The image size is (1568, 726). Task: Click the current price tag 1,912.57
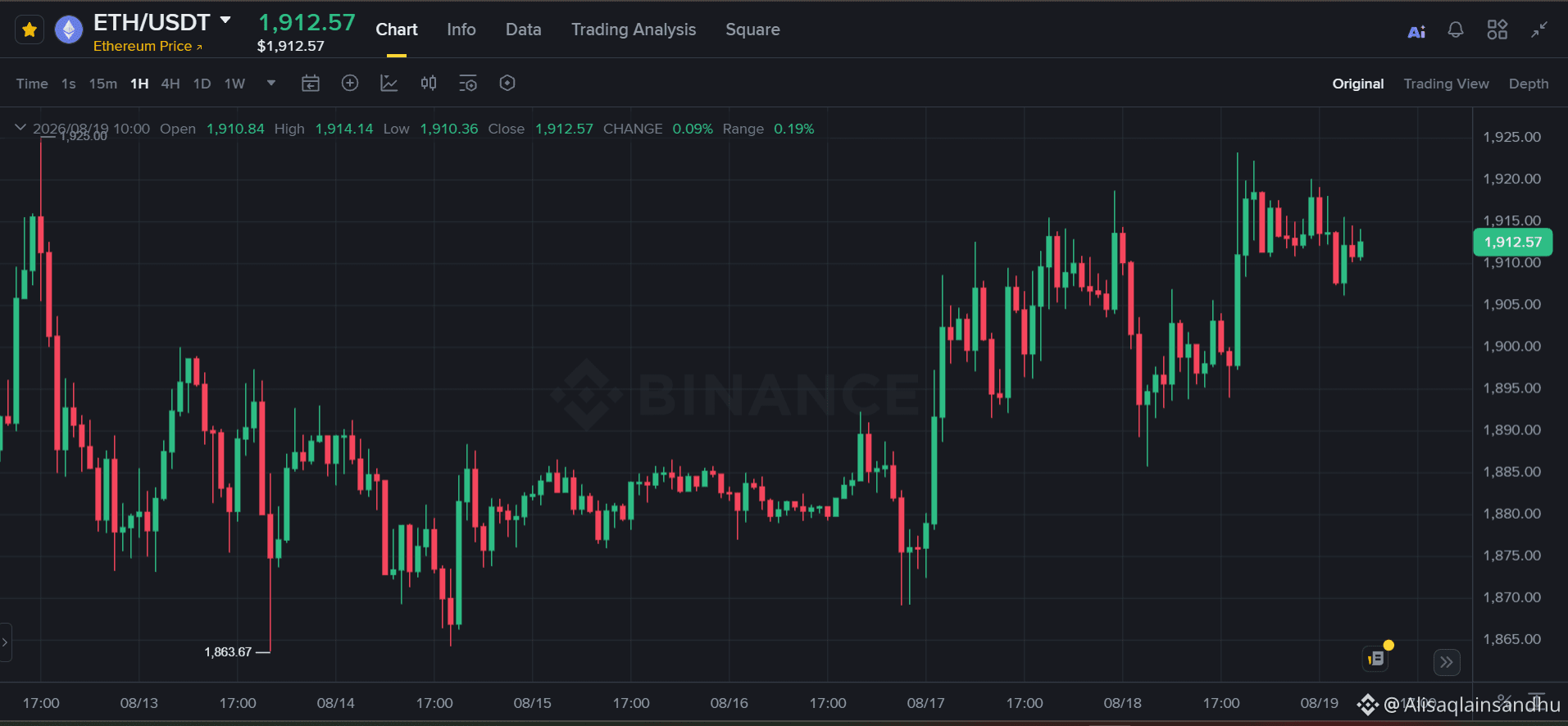[1513, 242]
